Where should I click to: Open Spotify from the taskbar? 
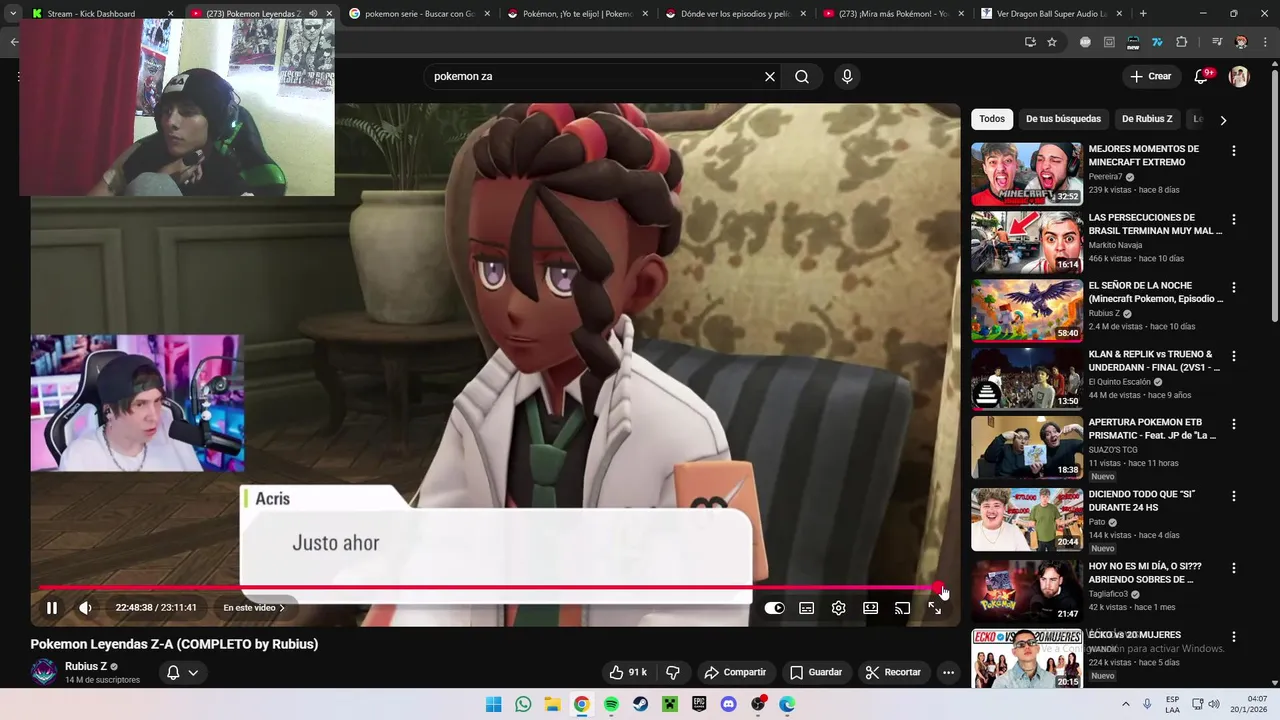click(611, 704)
